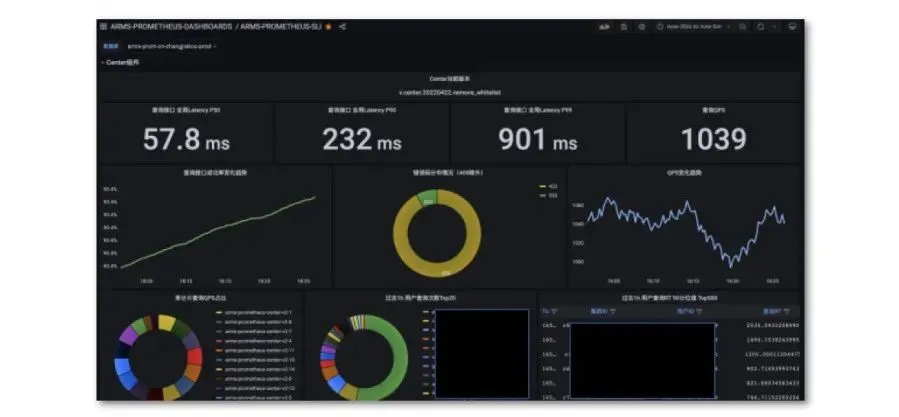Open the Top20 user query panel title
Image resolution: width=899 pixels, height=417 pixels.
tap(421, 298)
